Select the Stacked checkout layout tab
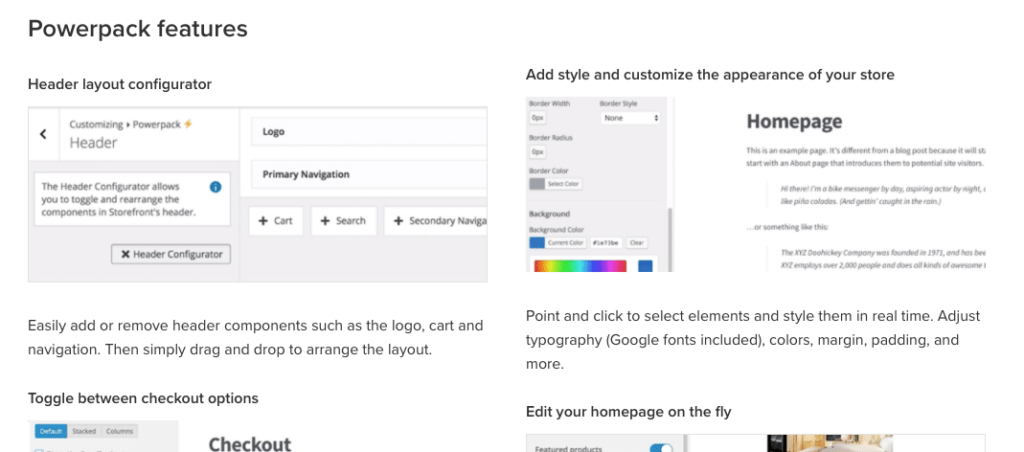Screen dimensions: 1024x452 [84, 431]
